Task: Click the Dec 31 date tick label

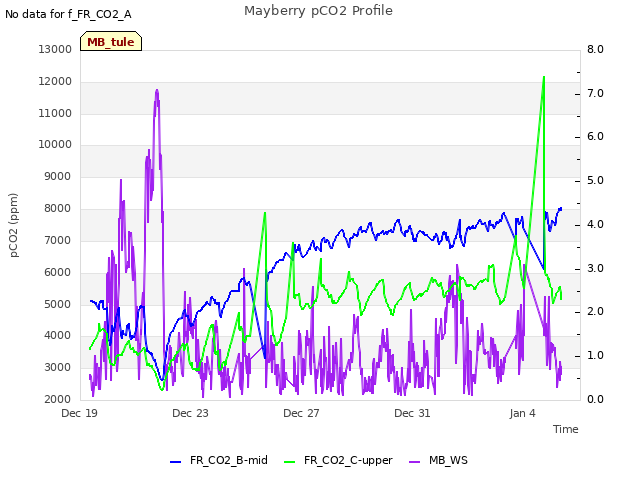Action: tap(412, 413)
